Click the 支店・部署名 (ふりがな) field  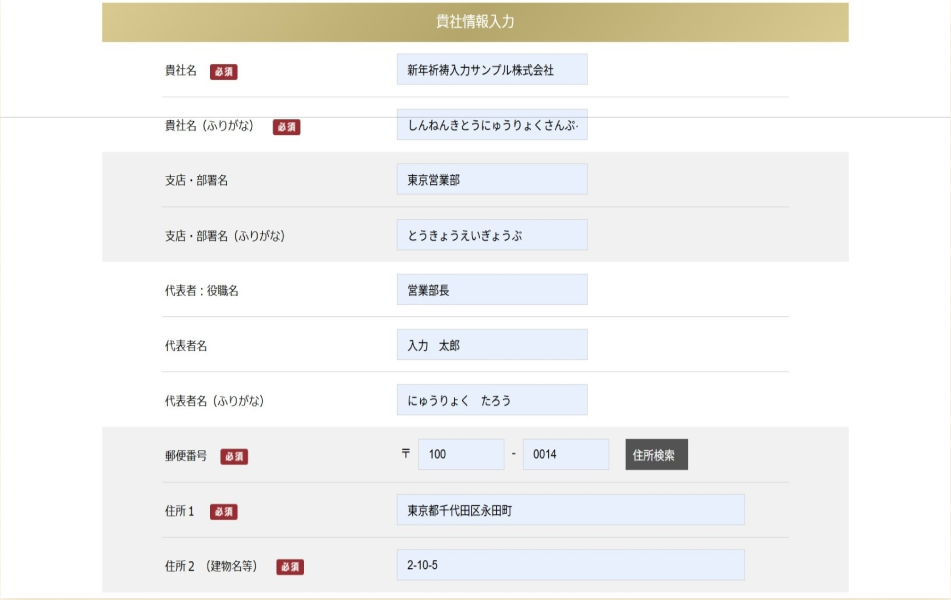point(491,235)
